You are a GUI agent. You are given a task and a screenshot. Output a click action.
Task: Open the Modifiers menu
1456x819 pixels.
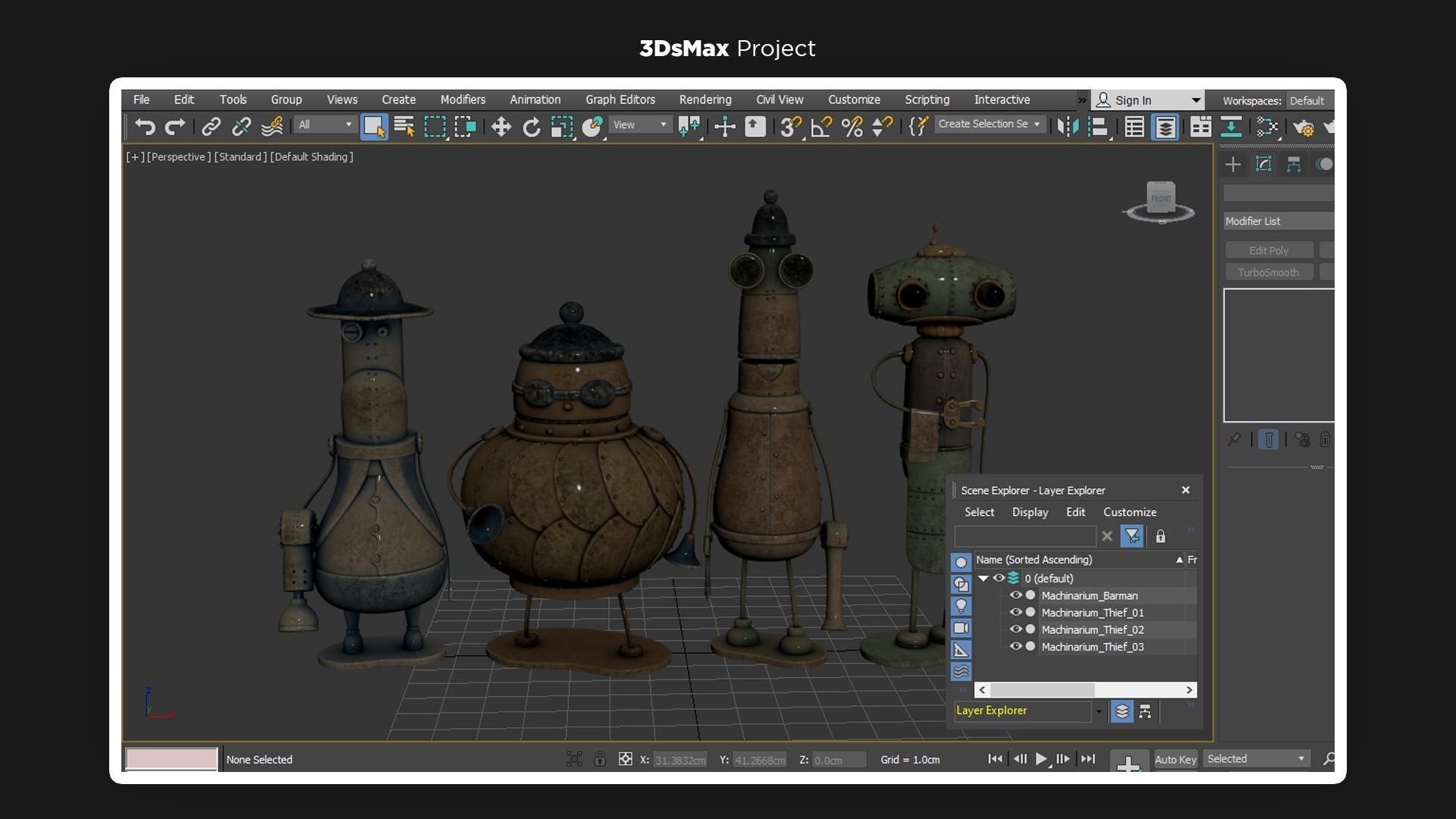click(x=463, y=99)
